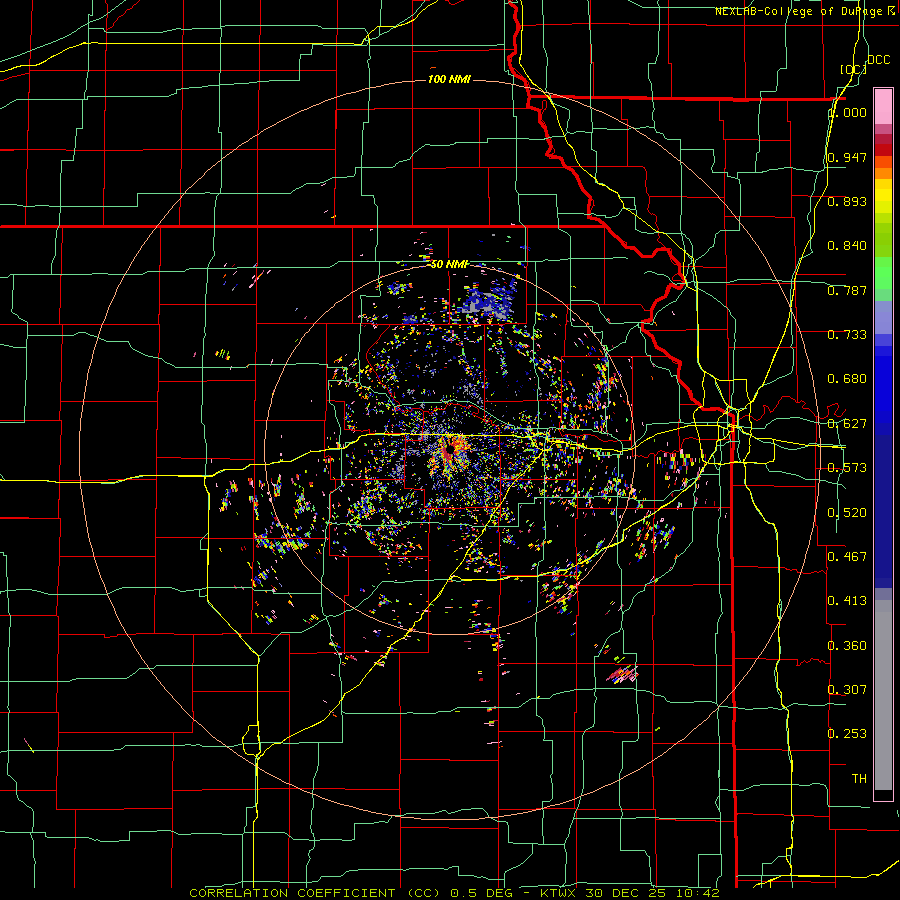Screen dimensions: 900x900
Task: Click the 0.680 scale value
Action: coord(847,379)
